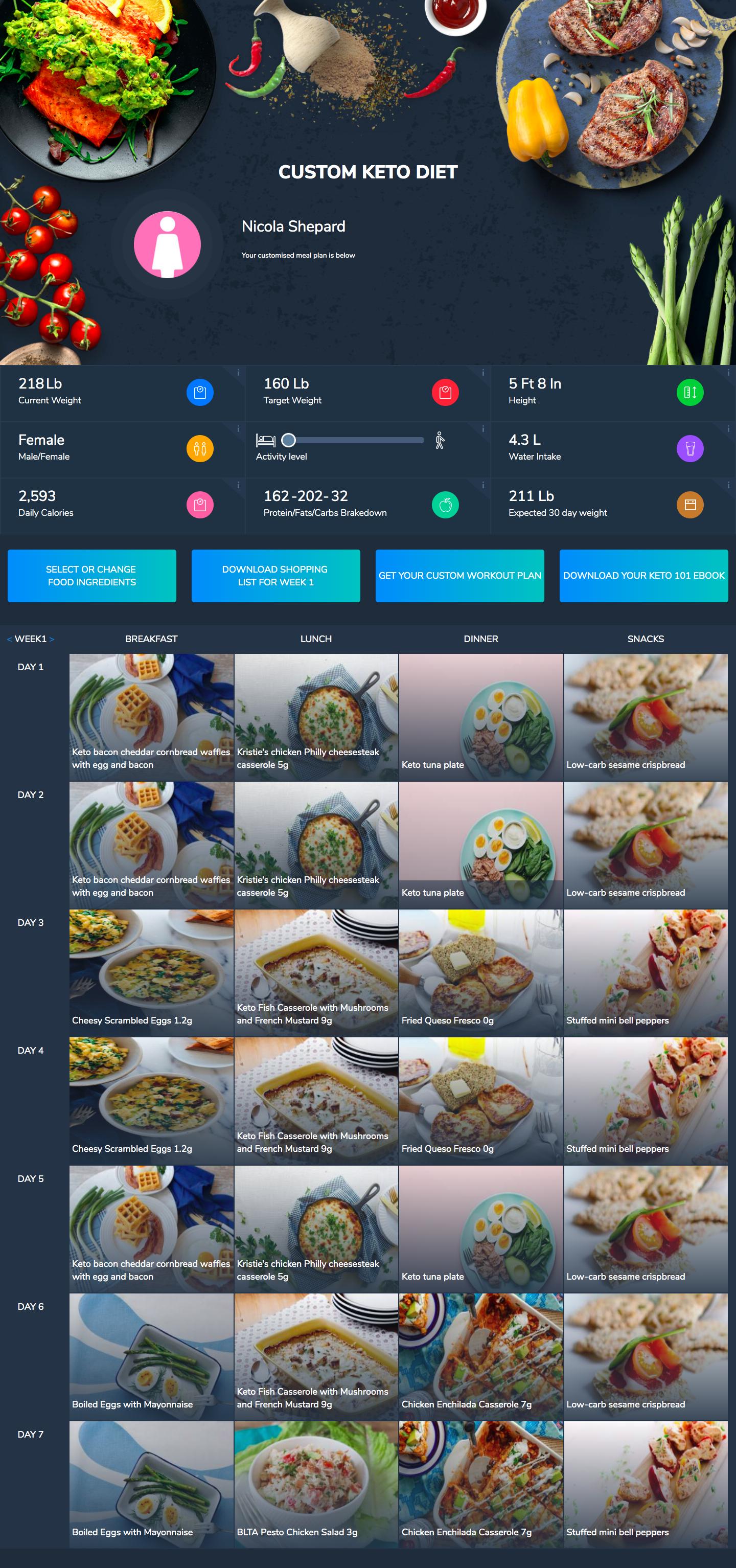Screen dimensions: 736x1568
Task: Click the green apple macros breakdown icon
Action: coord(445,505)
